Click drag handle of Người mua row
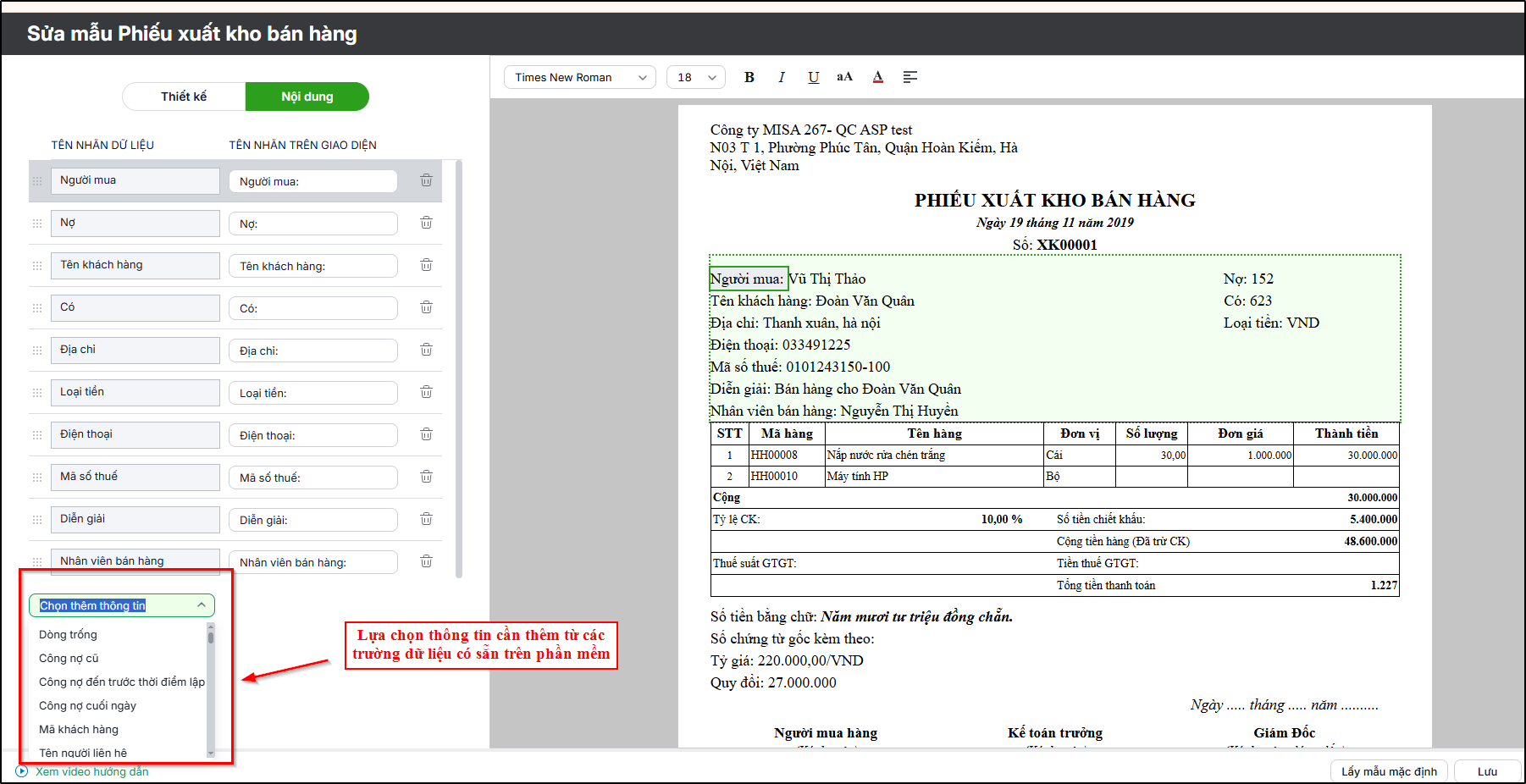Image resolution: width=1526 pixels, height=784 pixels. point(37,181)
